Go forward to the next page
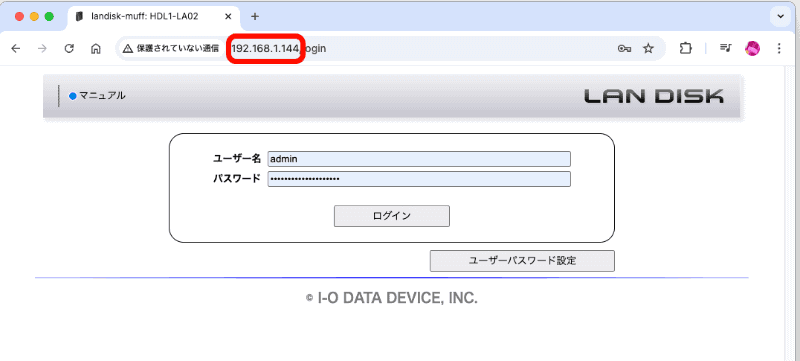 (43, 48)
